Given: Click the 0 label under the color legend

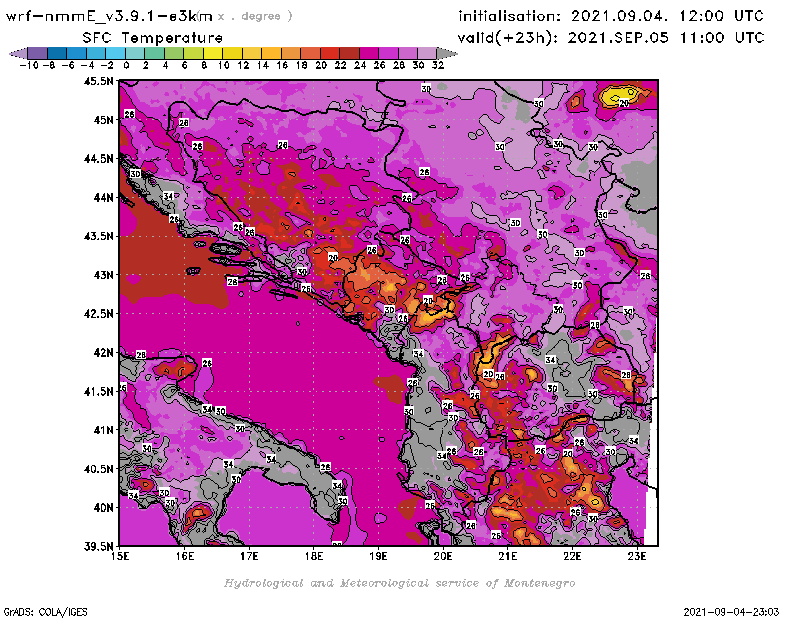Looking at the screenshot, I should pyautogui.click(x=126, y=65).
